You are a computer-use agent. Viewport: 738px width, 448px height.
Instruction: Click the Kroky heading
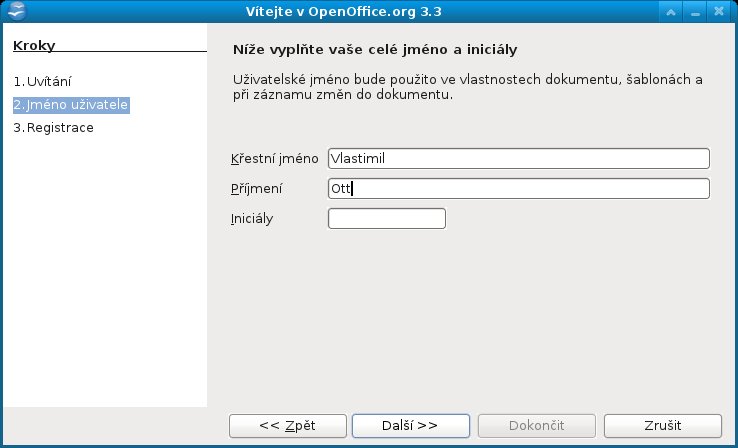point(34,46)
